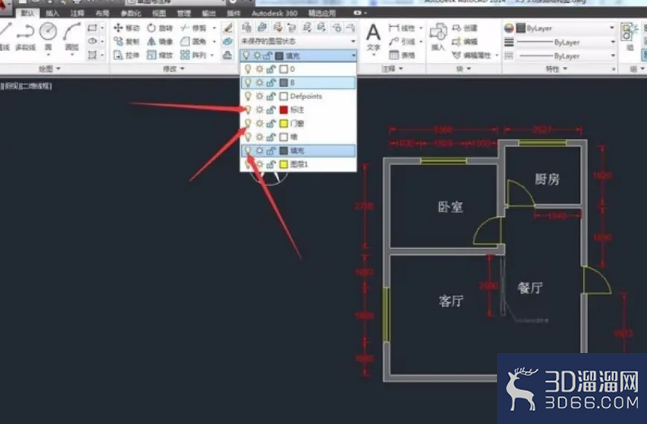Expand the Annotation (注释) panel
Viewport: 647px width, 424px height.
point(392,68)
